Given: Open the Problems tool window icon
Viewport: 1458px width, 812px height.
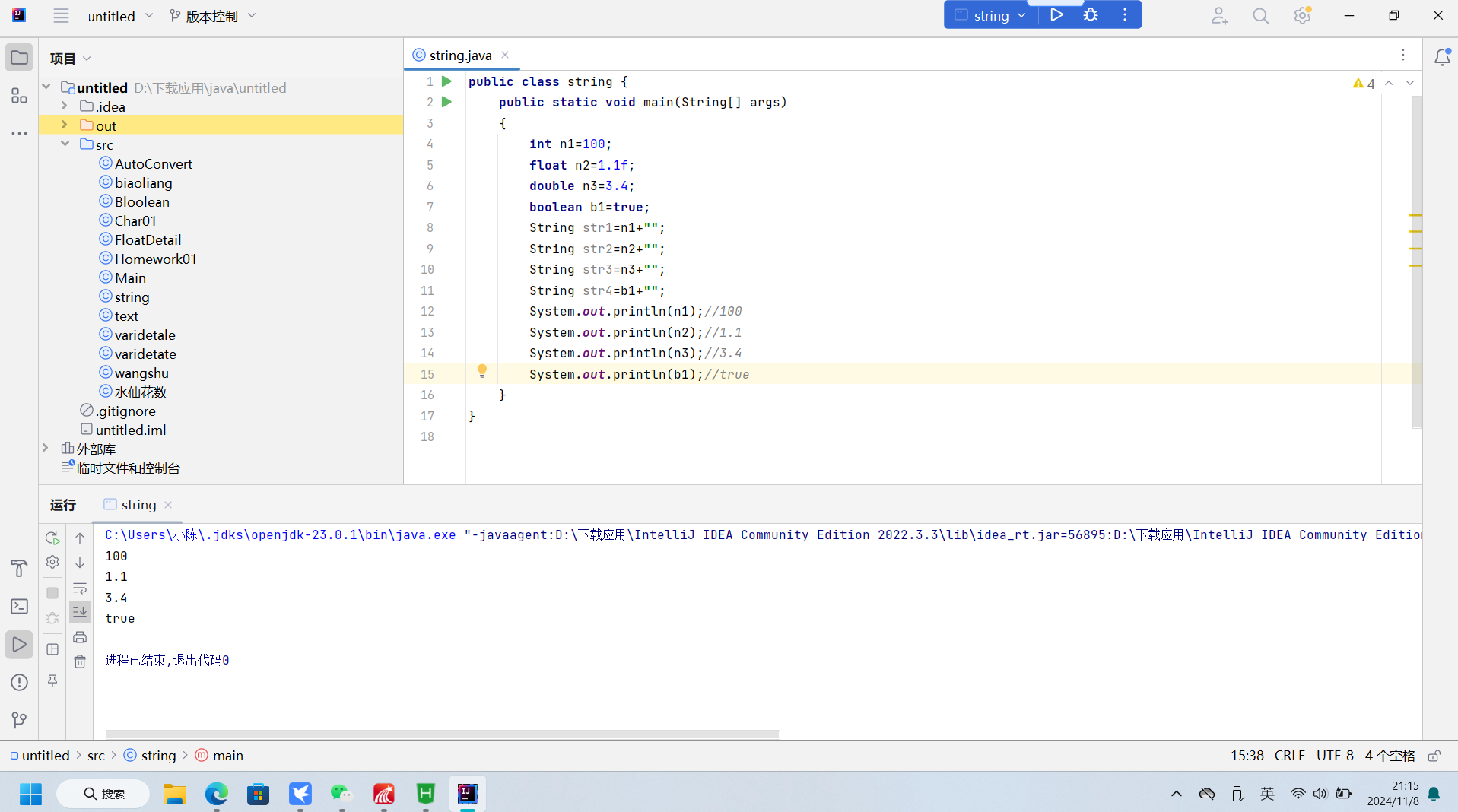Looking at the screenshot, I should pos(19,682).
